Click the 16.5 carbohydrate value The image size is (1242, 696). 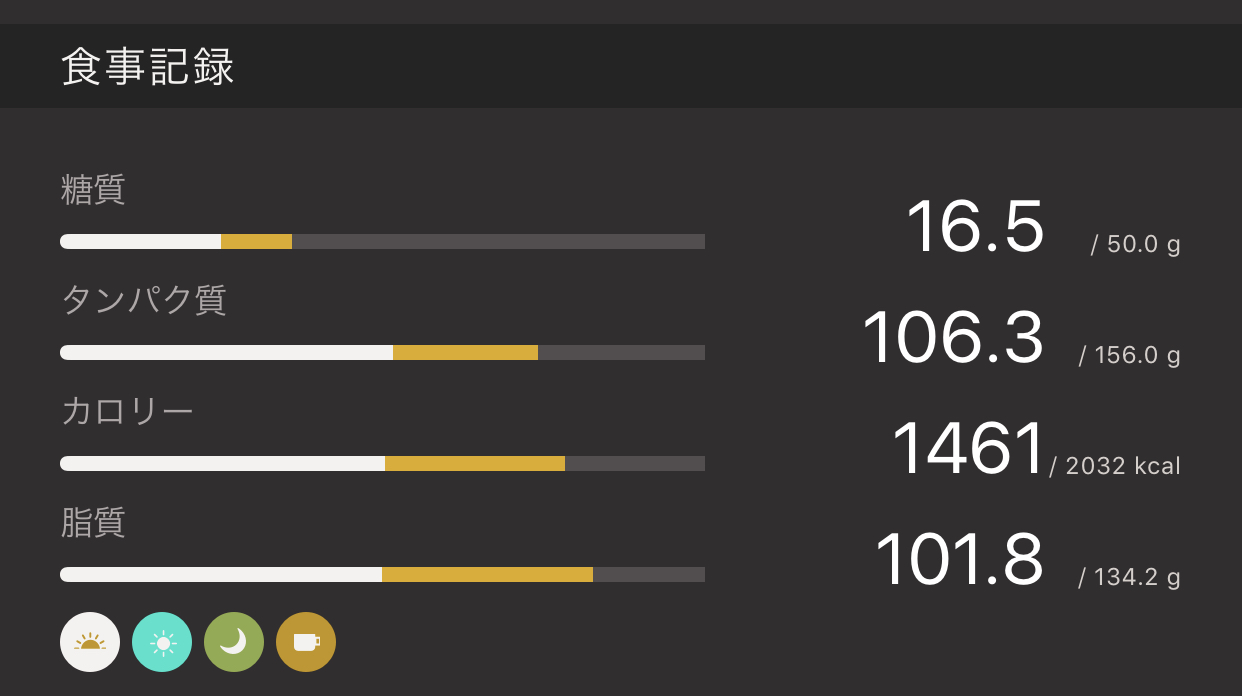coord(974,227)
